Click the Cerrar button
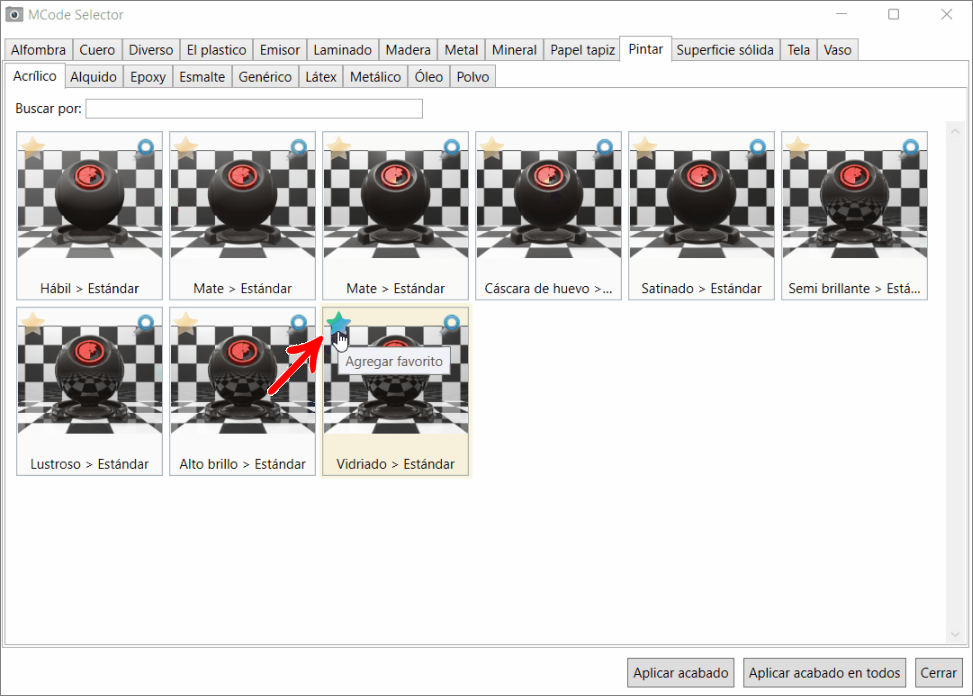The image size is (973, 696). [x=938, y=673]
